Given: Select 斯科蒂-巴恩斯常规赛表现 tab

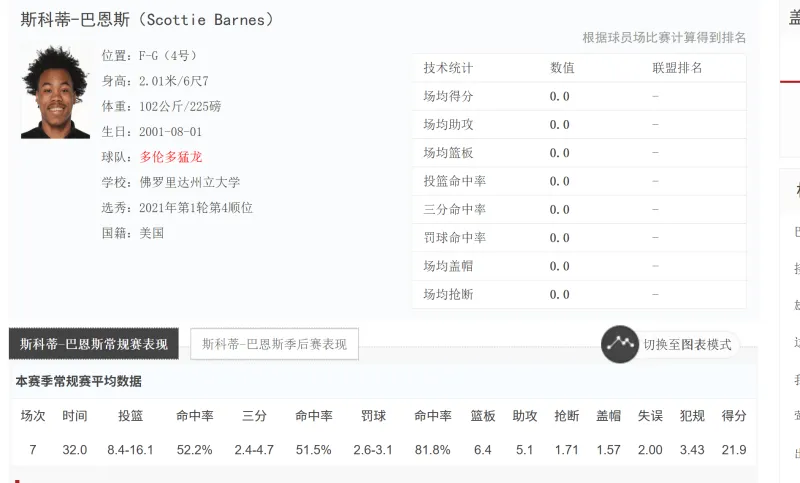Looking at the screenshot, I should pos(94,344).
